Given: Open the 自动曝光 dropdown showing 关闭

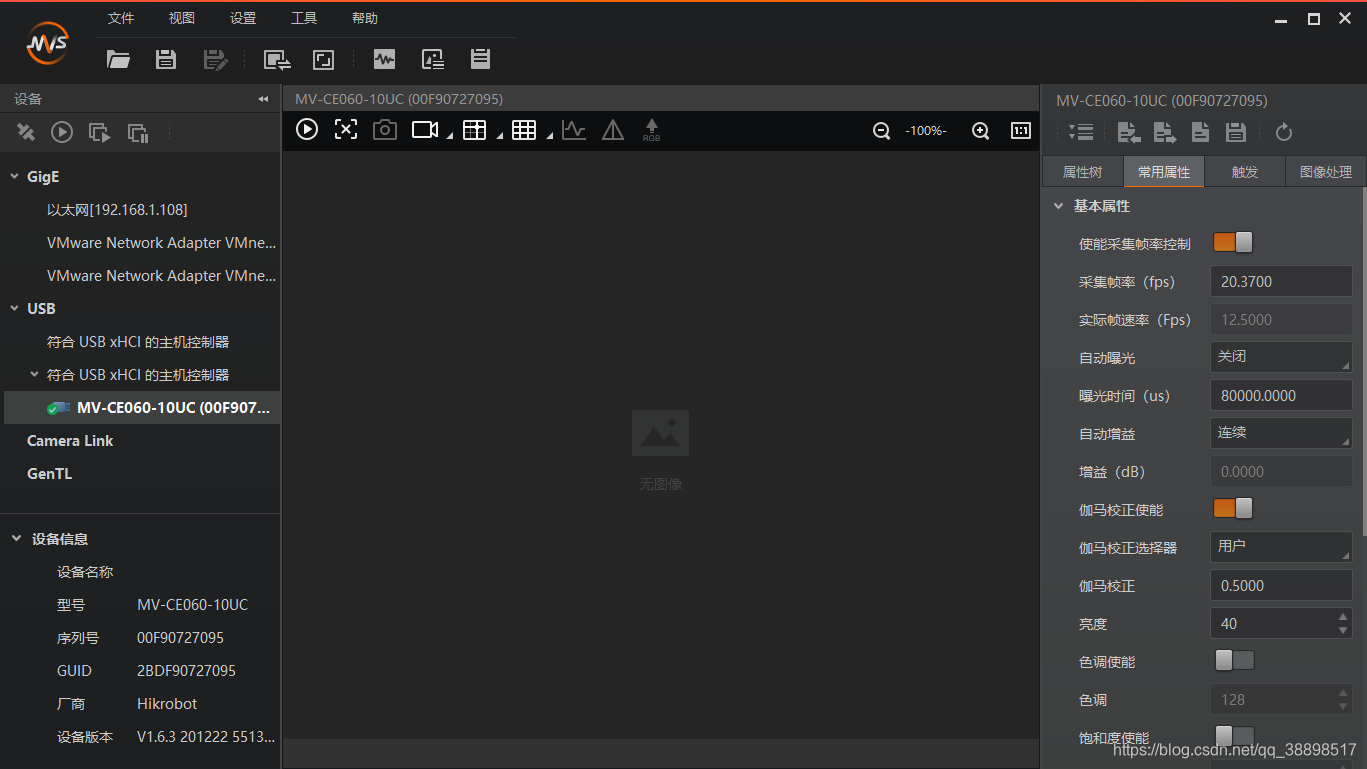Looking at the screenshot, I should click(x=1281, y=357).
